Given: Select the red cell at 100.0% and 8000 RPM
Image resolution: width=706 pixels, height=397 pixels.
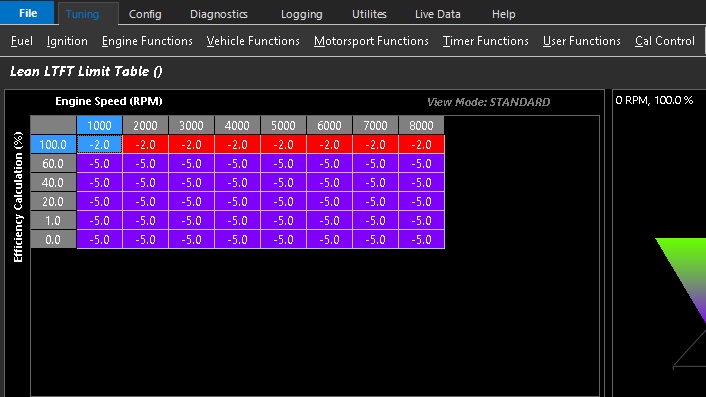Looking at the screenshot, I should [x=421, y=144].
